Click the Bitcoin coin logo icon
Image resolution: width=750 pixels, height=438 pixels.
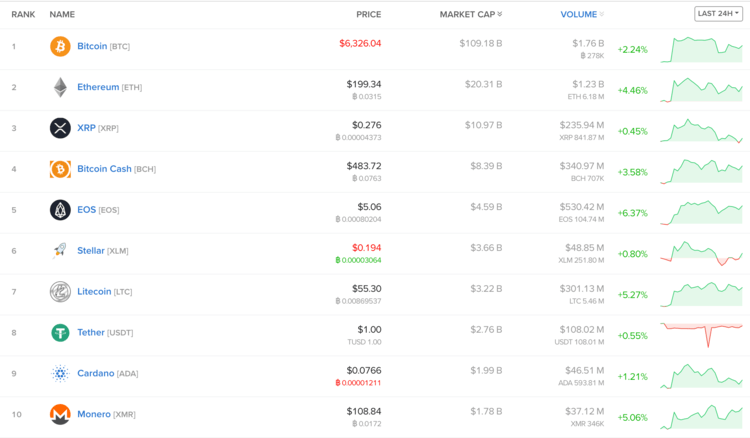click(60, 46)
